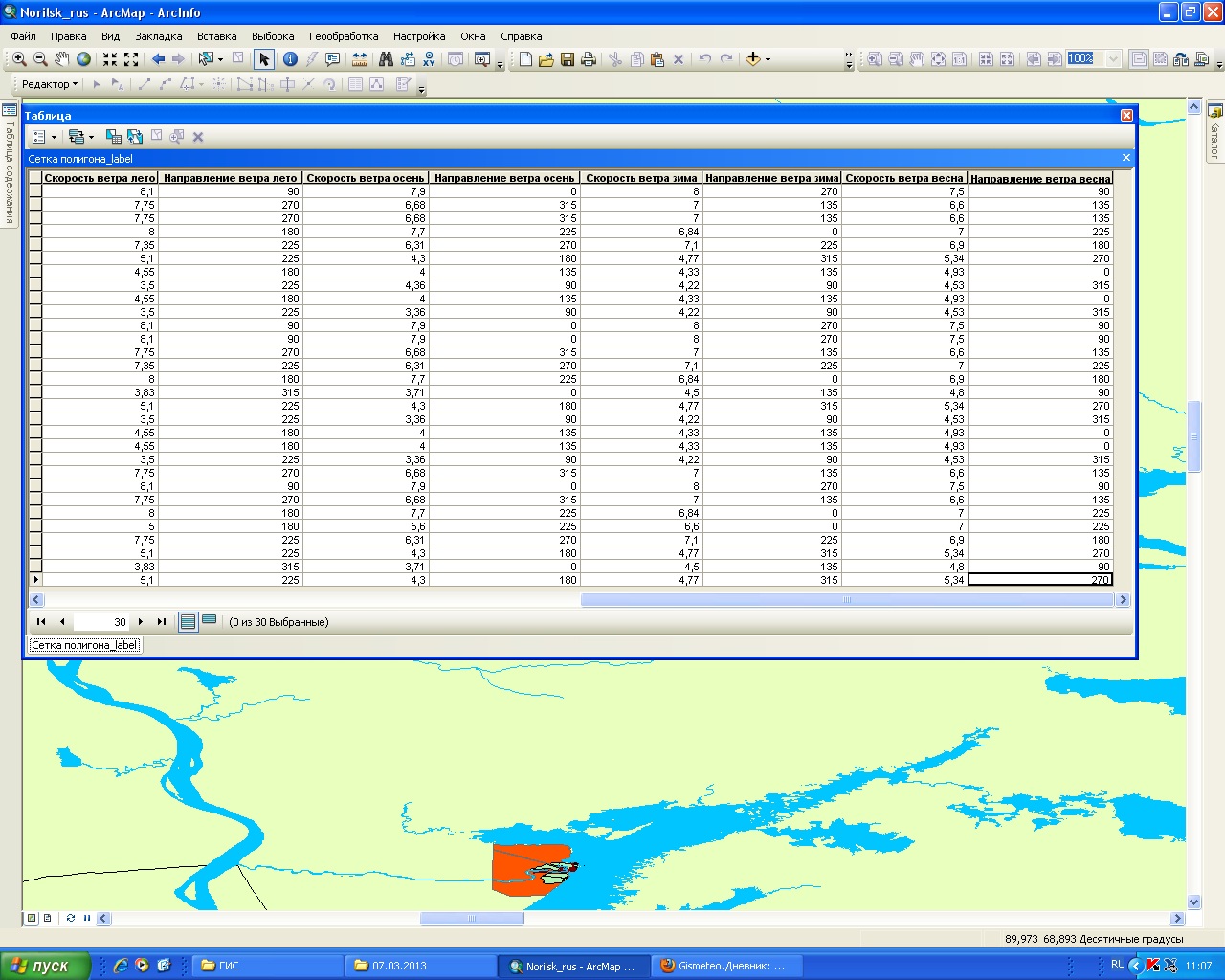Sort by Скорость ветра зима column header
This screenshot has height=980, width=1225.
point(641,178)
